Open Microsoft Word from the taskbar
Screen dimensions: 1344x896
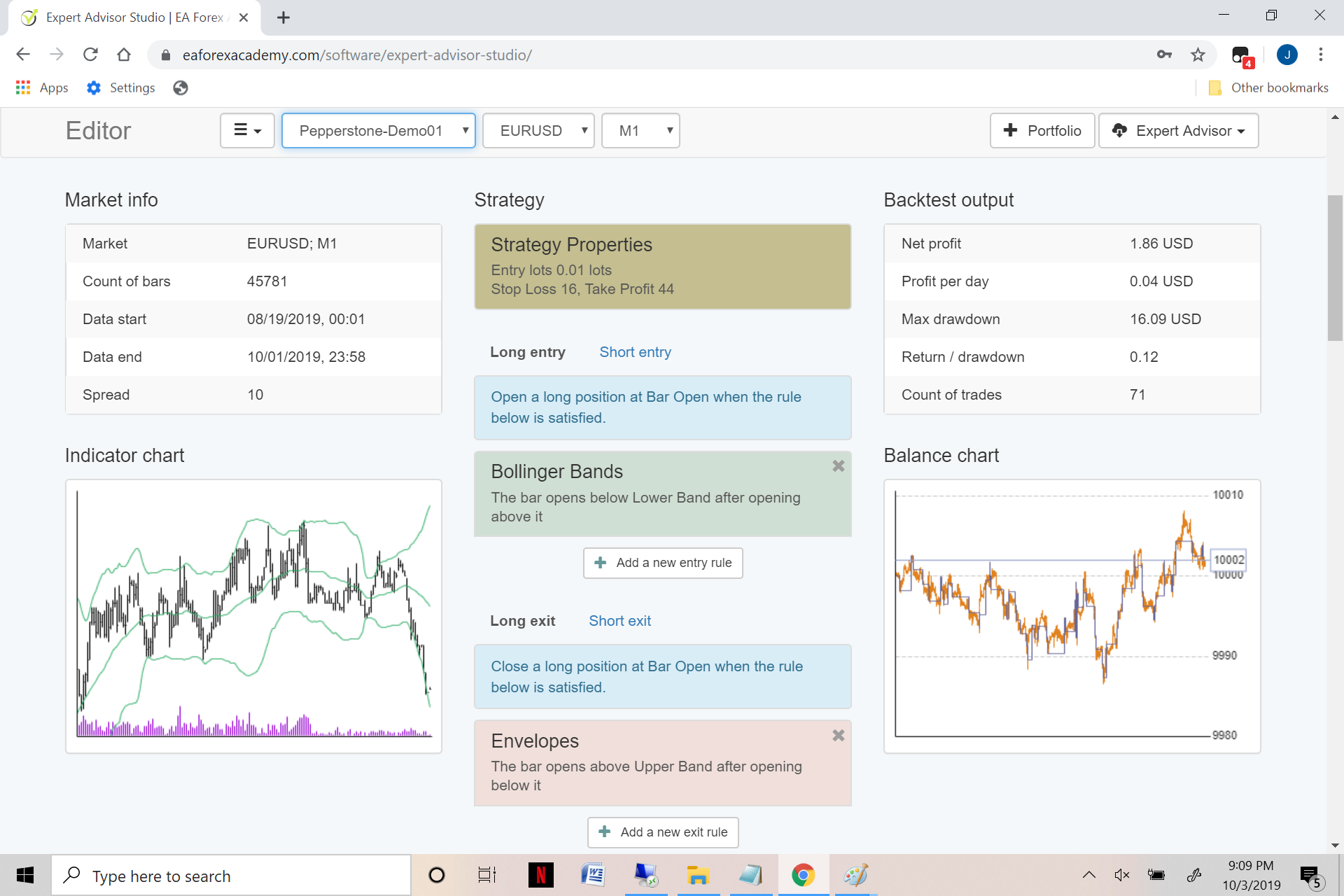593,875
